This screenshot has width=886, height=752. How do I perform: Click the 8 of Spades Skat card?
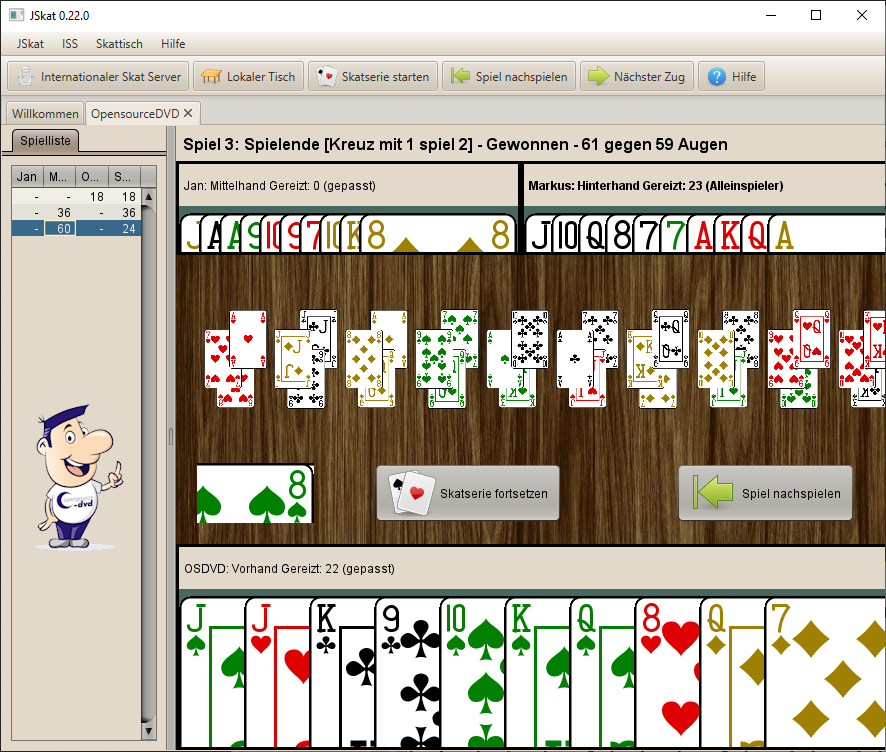coord(254,493)
